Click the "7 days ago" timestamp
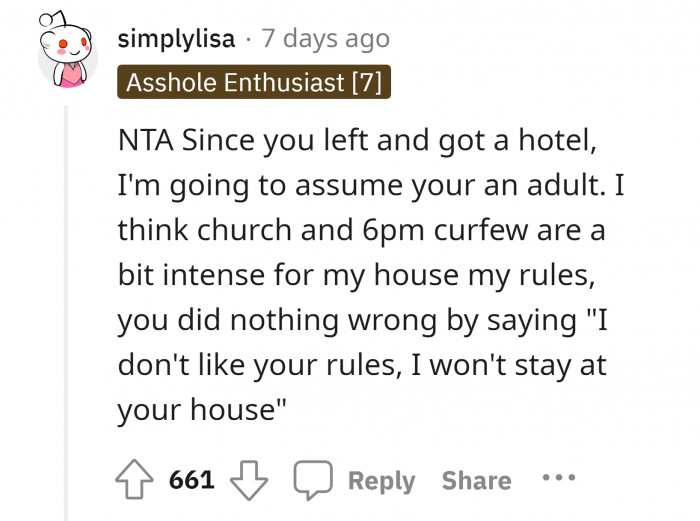Image resolution: width=700 pixels, height=521 pixels. click(325, 39)
